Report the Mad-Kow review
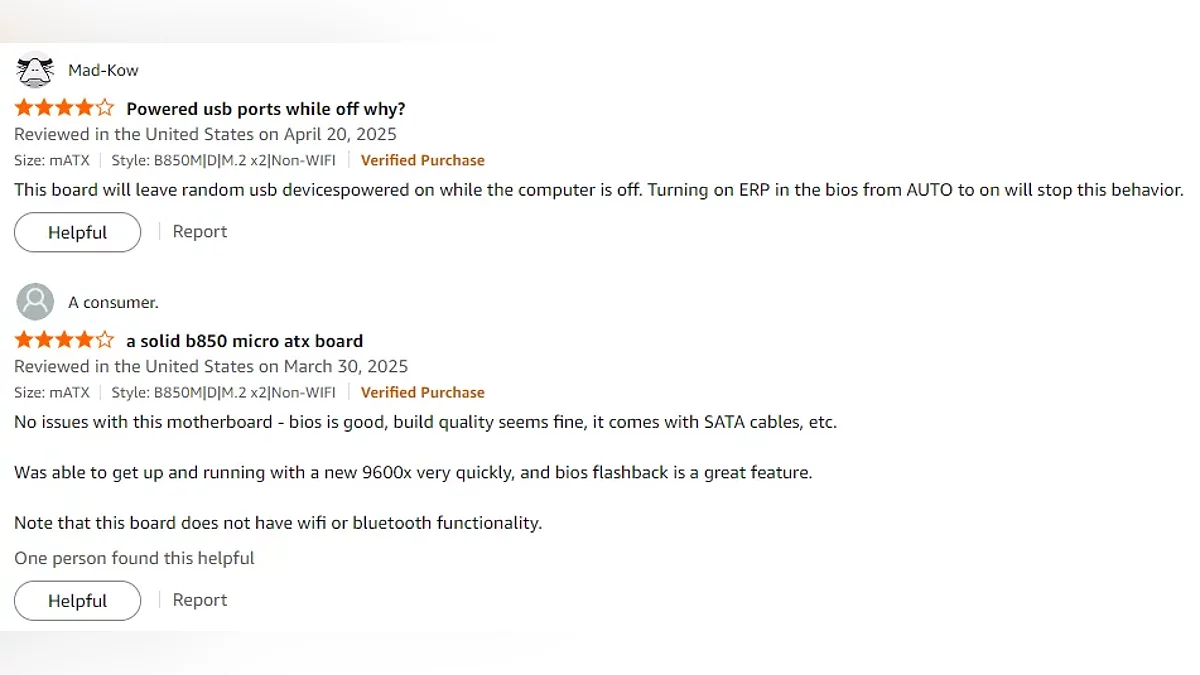 pyautogui.click(x=199, y=231)
